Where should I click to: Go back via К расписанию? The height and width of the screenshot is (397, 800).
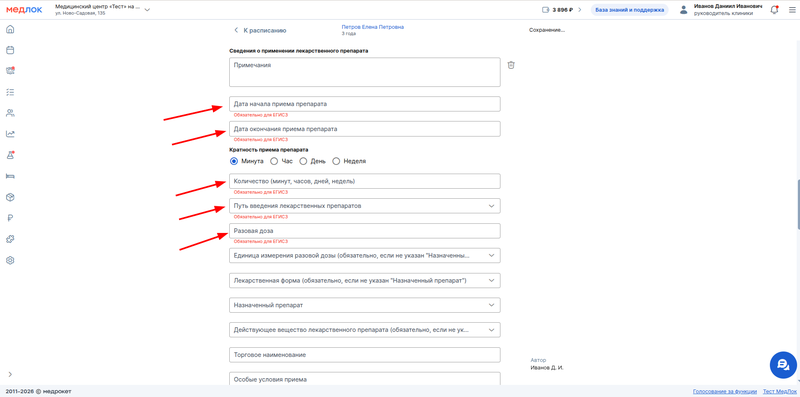click(260, 31)
